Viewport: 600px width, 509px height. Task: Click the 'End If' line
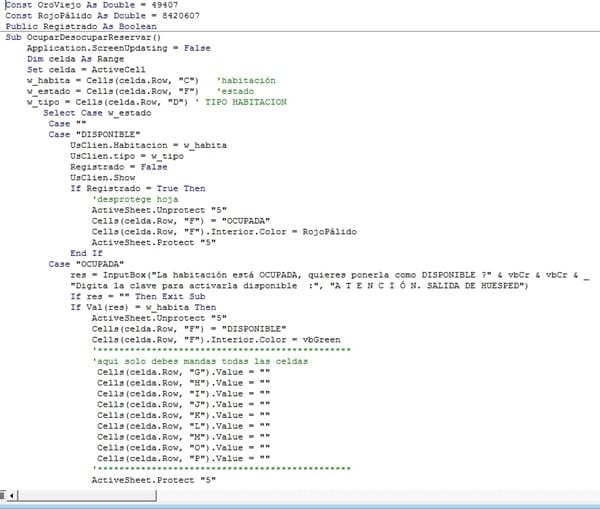pyautogui.click(x=86, y=253)
